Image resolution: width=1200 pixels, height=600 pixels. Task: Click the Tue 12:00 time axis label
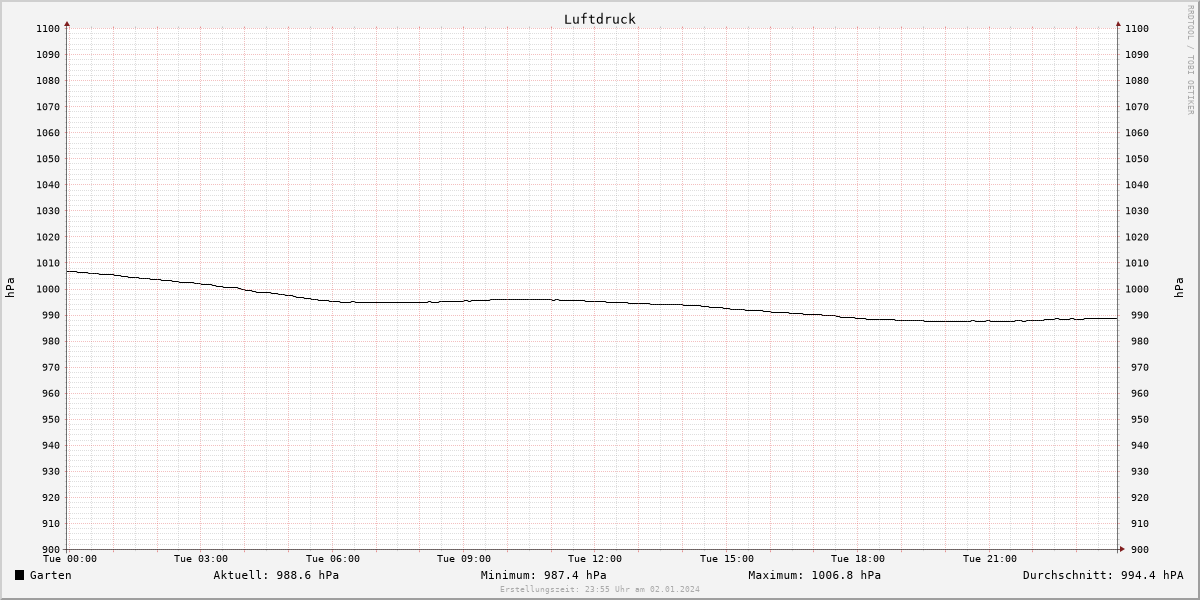[x=595, y=559]
